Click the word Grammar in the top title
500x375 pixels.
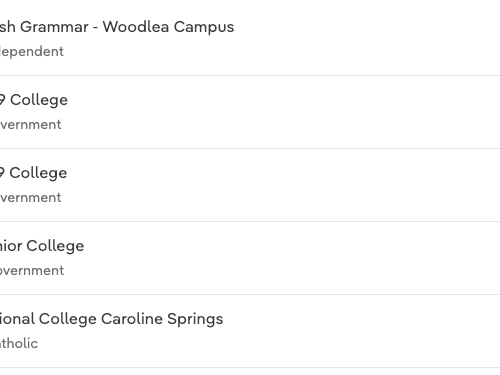pyautogui.click(x=54, y=27)
